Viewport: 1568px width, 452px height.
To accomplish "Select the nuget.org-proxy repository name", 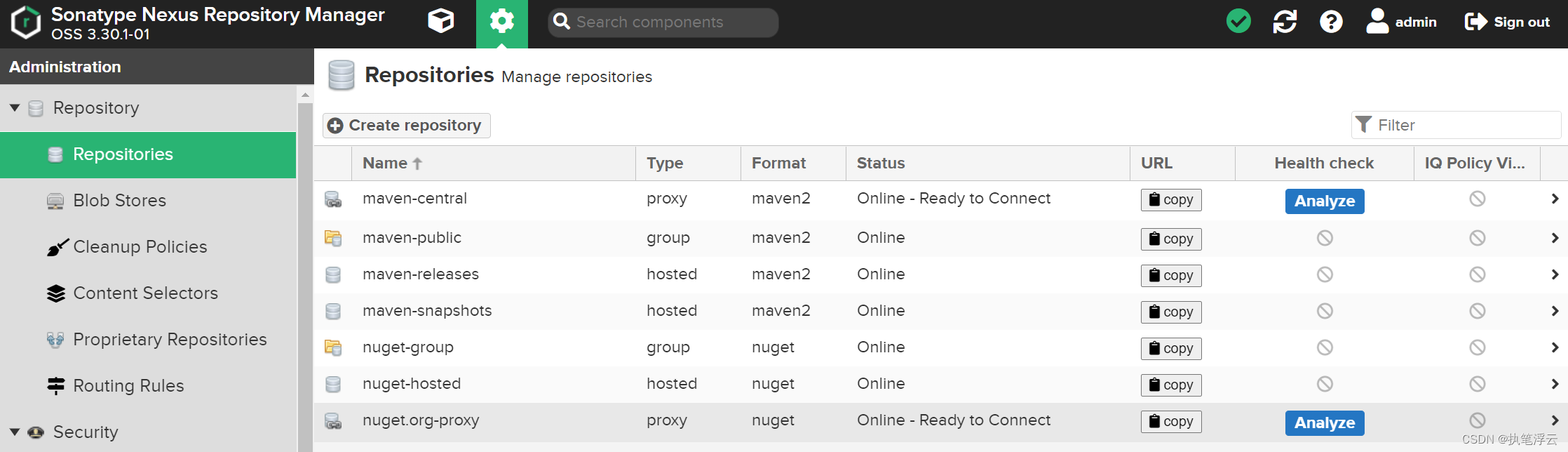I will click(421, 420).
